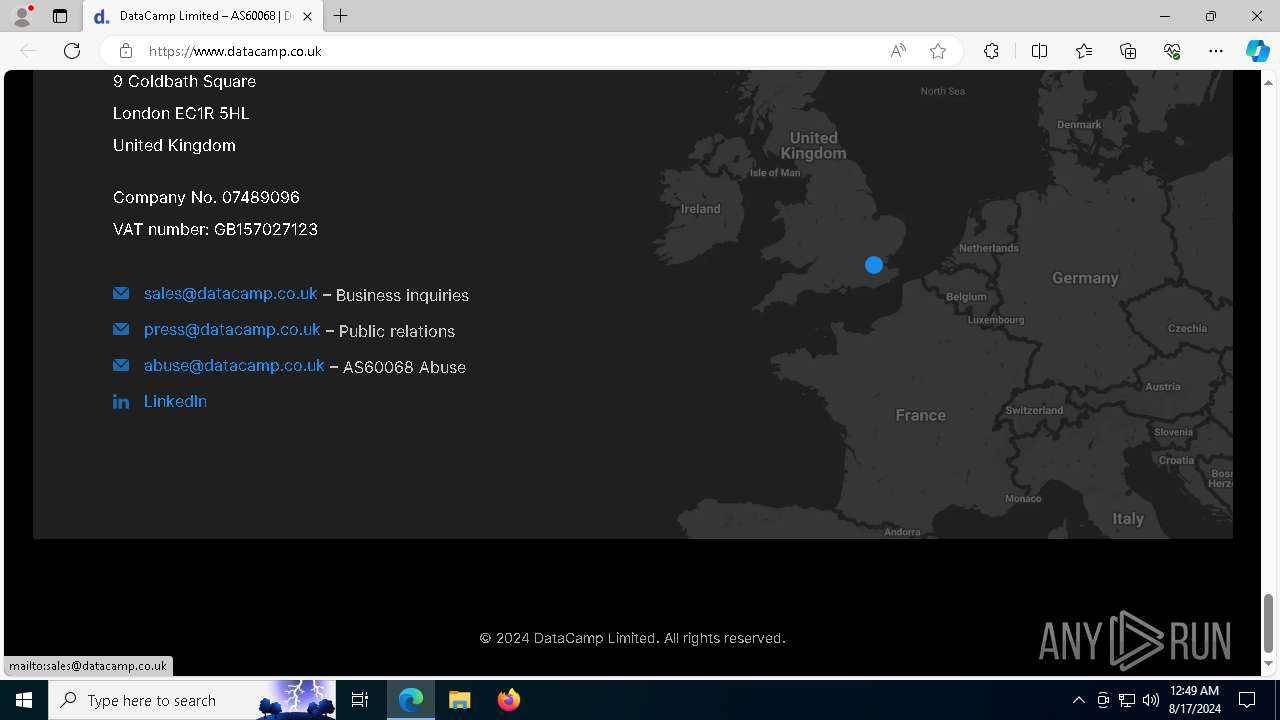Open Settings and more menu
This screenshot has height=720, width=1280.
point(1216,51)
